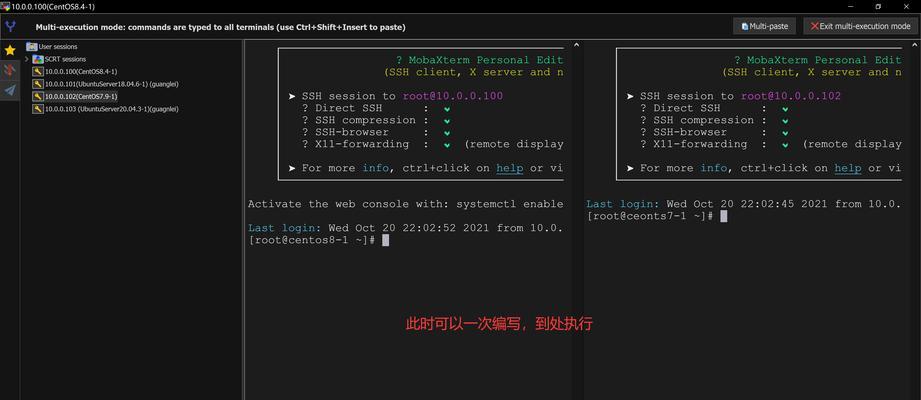
Task: Click the right terminal scroll-up arrow
Action: (x=914, y=45)
